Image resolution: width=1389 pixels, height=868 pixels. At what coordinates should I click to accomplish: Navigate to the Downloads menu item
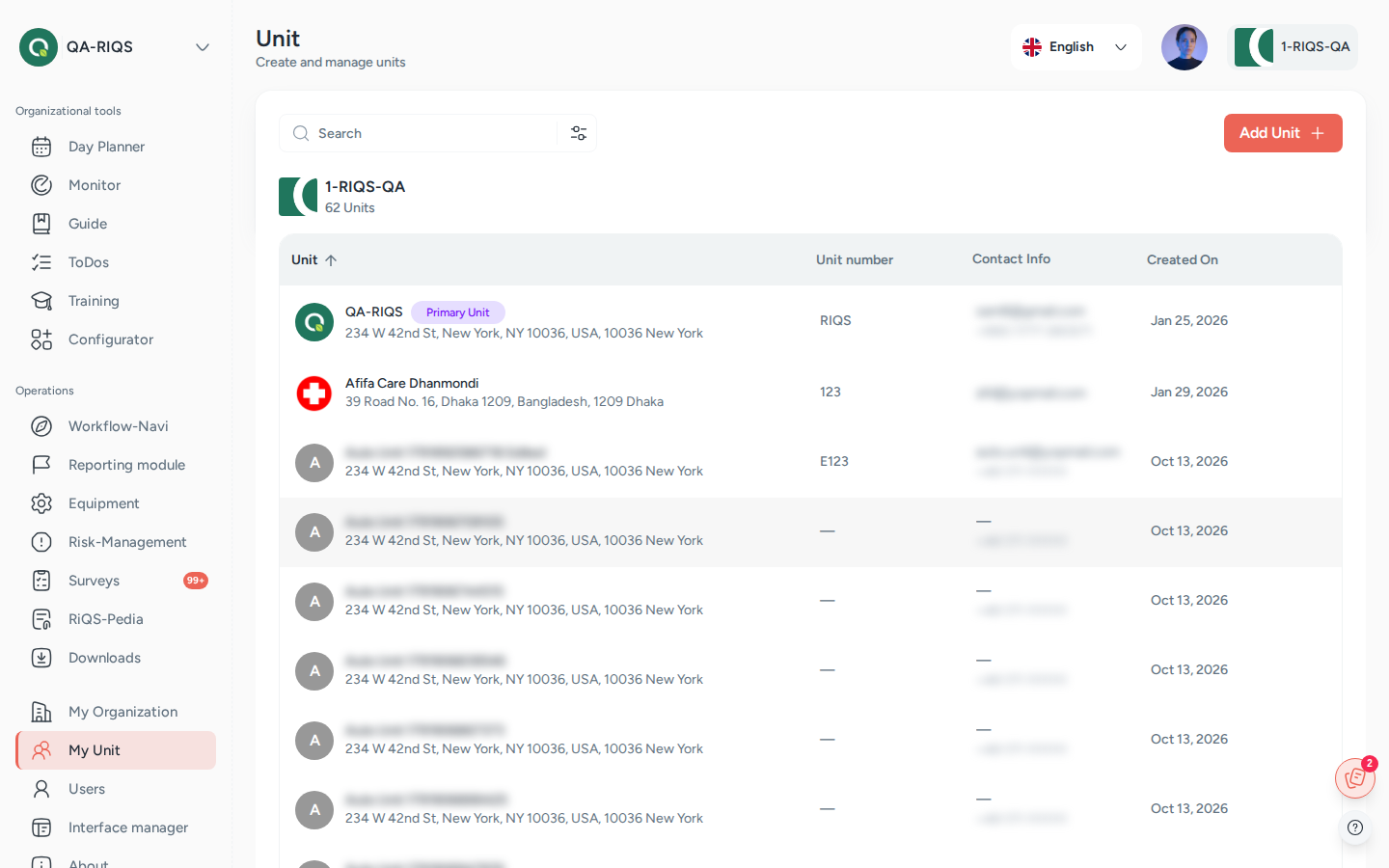(x=116, y=658)
